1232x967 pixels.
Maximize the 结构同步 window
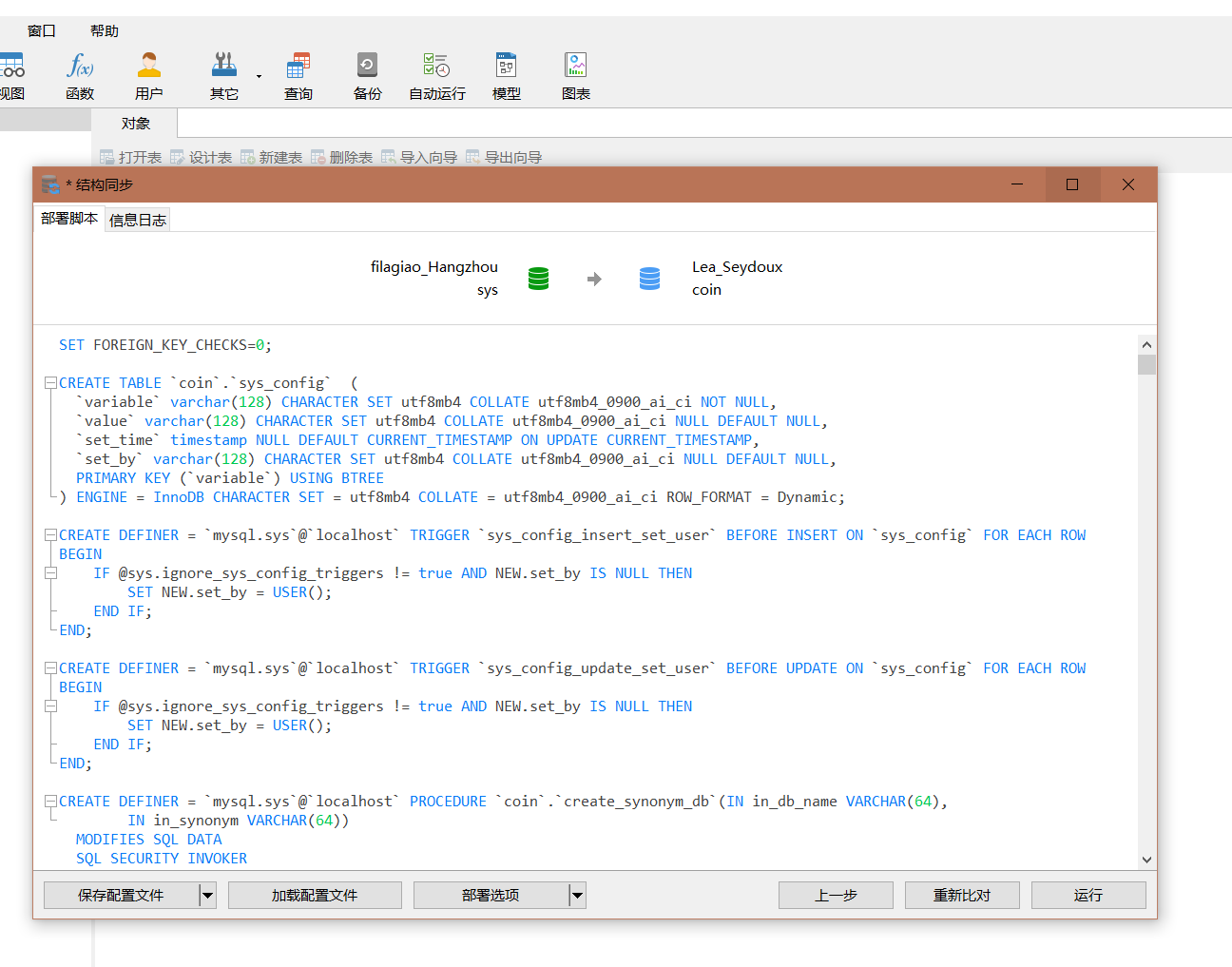pos(1072,184)
